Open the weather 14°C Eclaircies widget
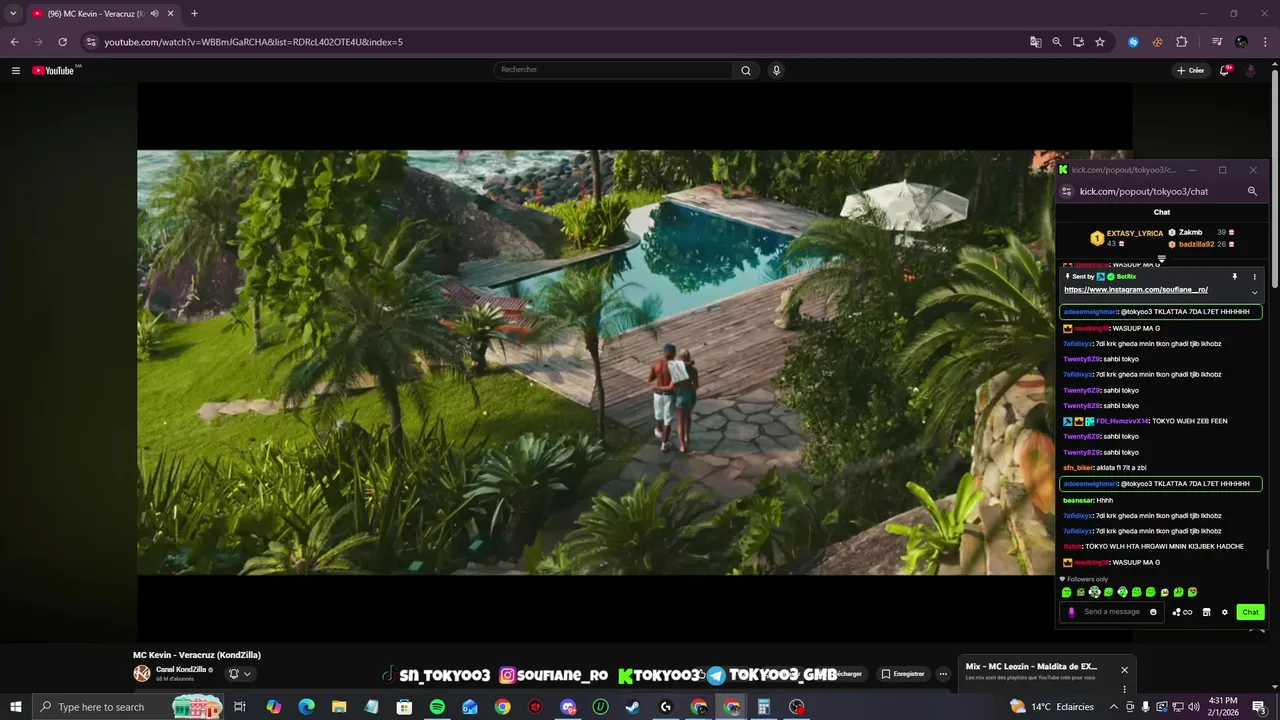1280x720 pixels. [x=1051, y=707]
